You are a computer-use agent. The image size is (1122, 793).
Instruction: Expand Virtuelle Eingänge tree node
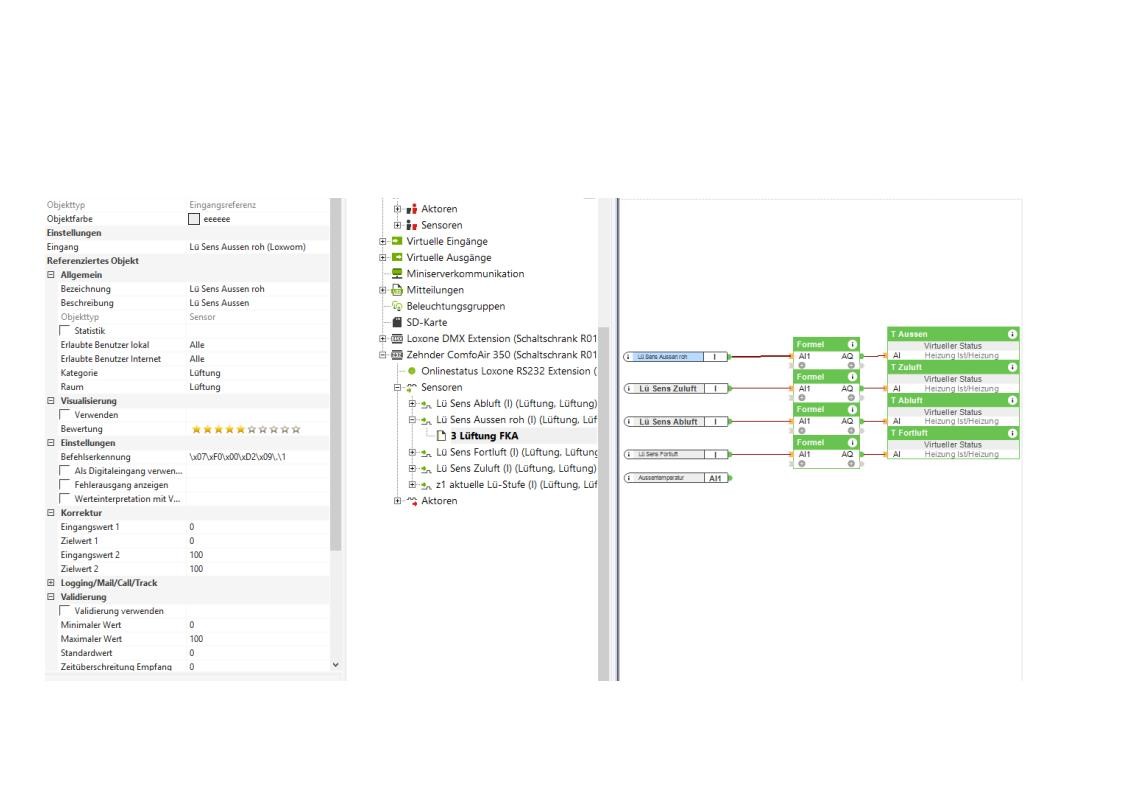point(383,241)
